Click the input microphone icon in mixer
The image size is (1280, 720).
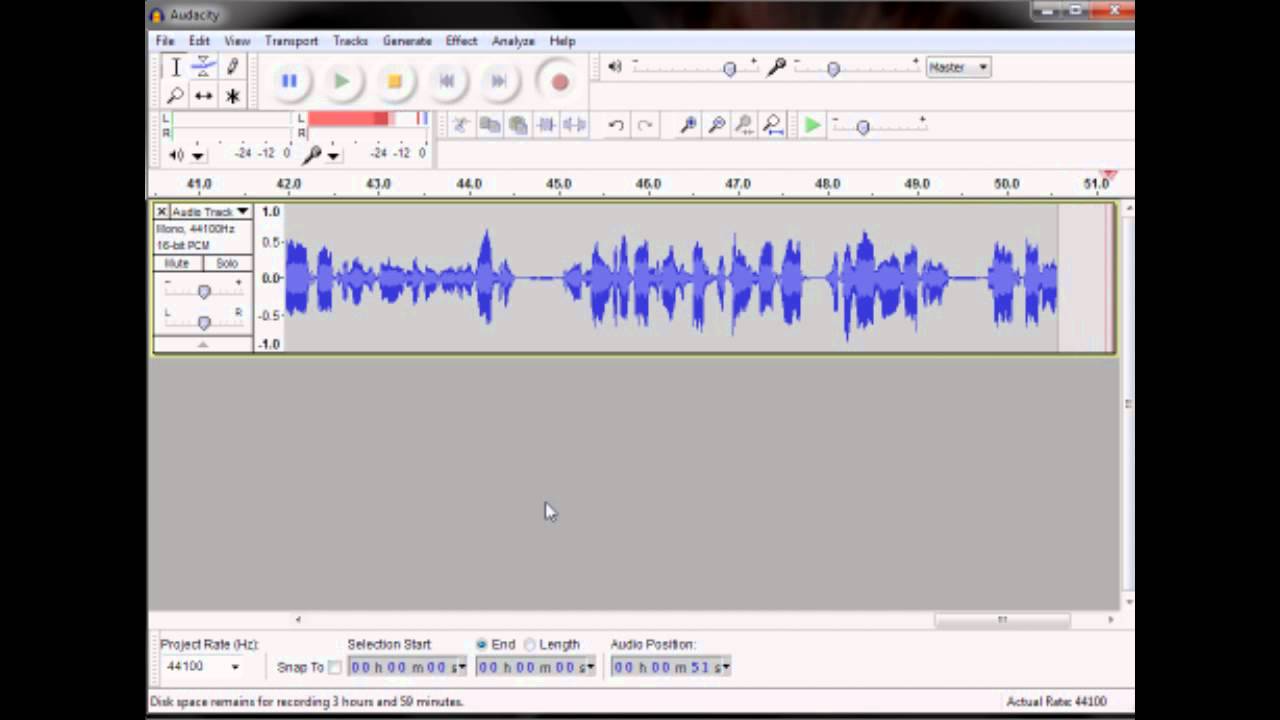point(776,67)
